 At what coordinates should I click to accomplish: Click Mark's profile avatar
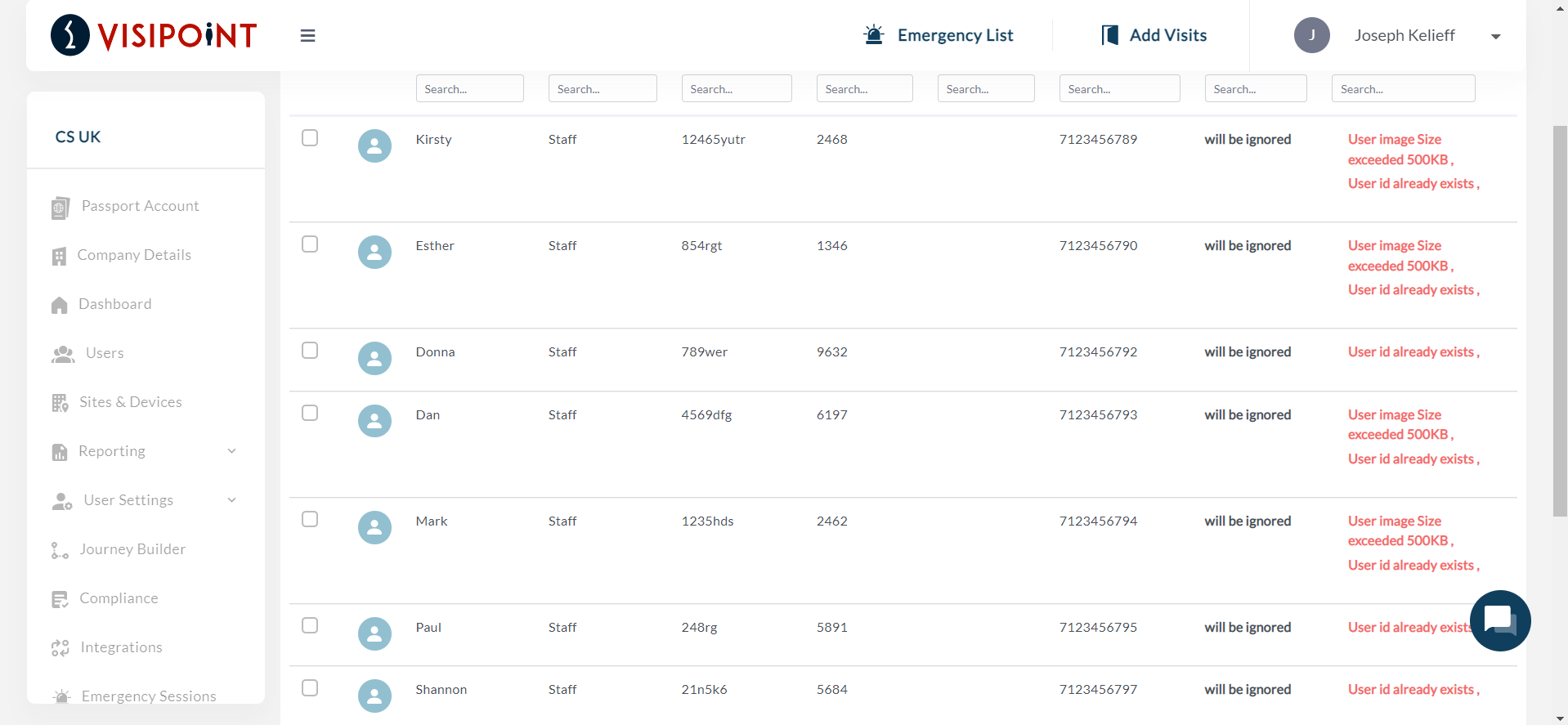click(x=374, y=527)
